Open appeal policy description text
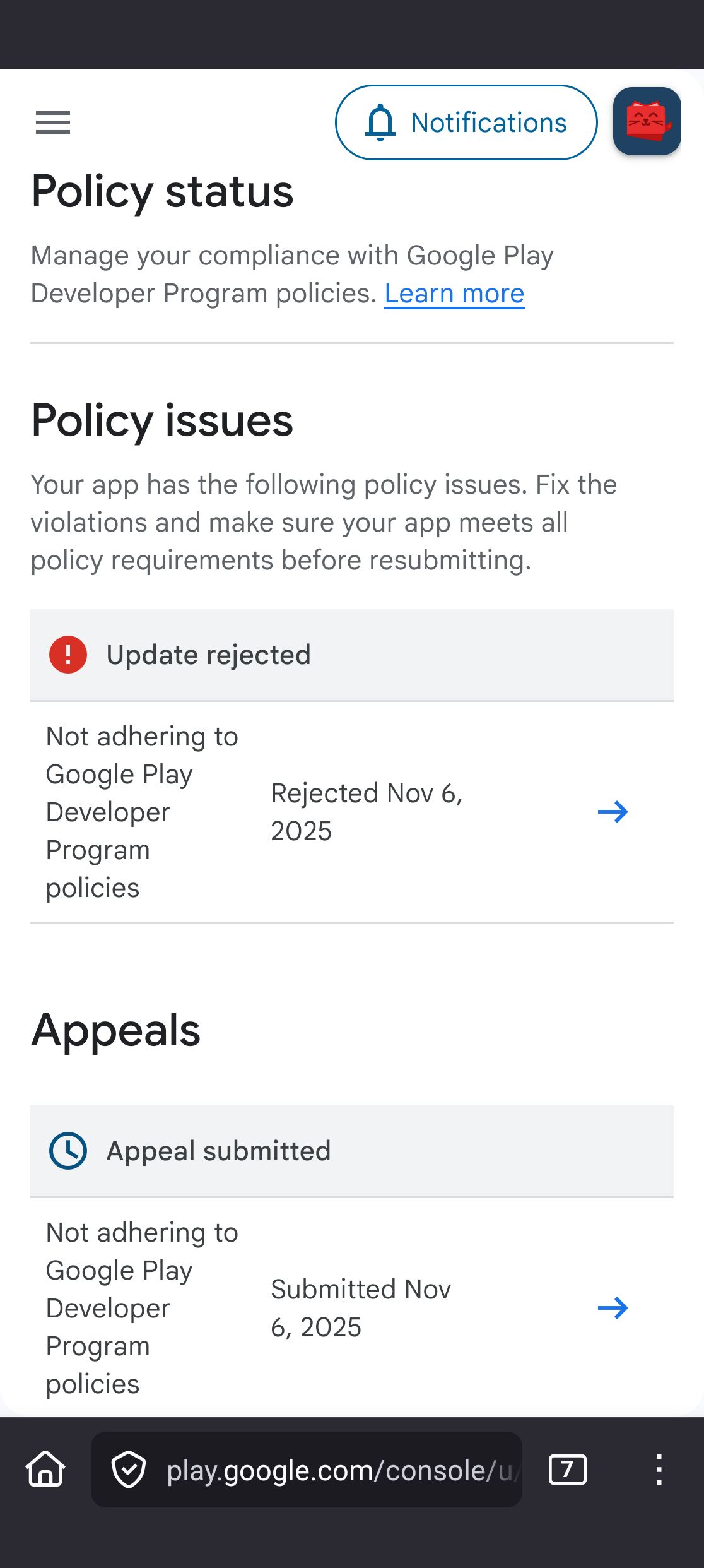 coord(142,1308)
